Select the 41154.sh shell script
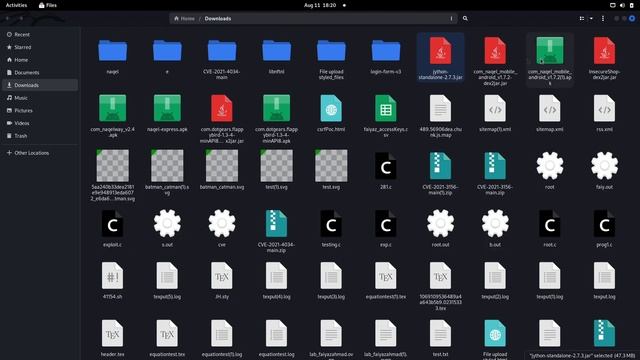Image resolution: width=640 pixels, height=360 pixels. point(112,281)
